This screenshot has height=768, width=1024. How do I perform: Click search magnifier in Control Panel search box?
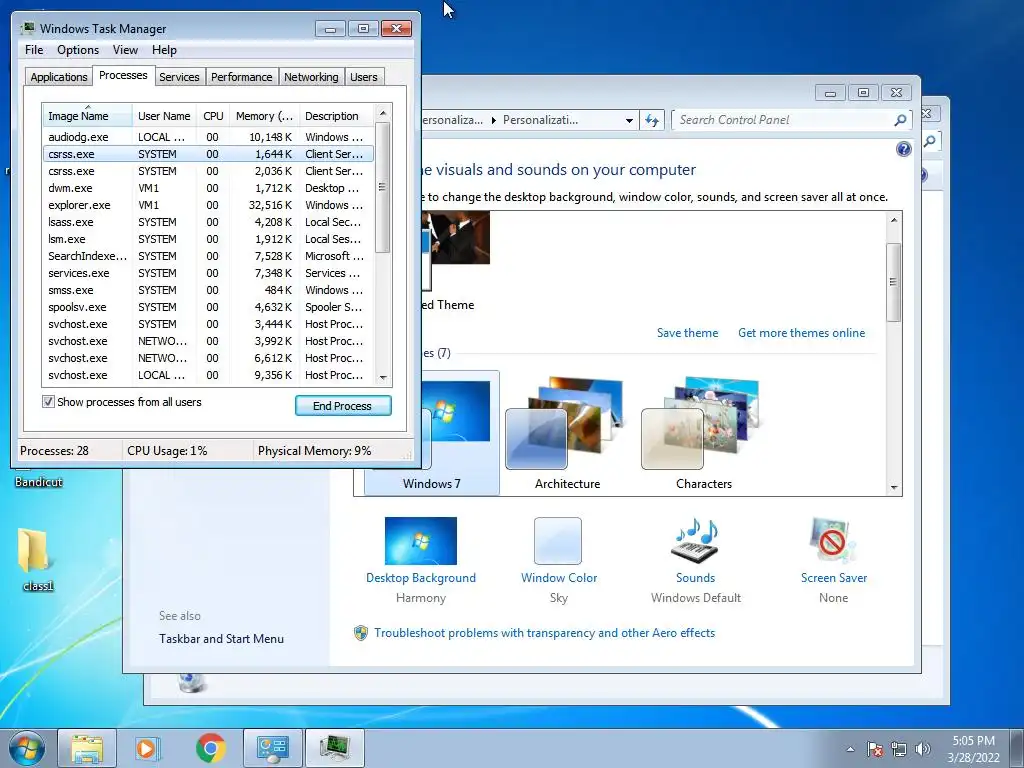(900, 120)
